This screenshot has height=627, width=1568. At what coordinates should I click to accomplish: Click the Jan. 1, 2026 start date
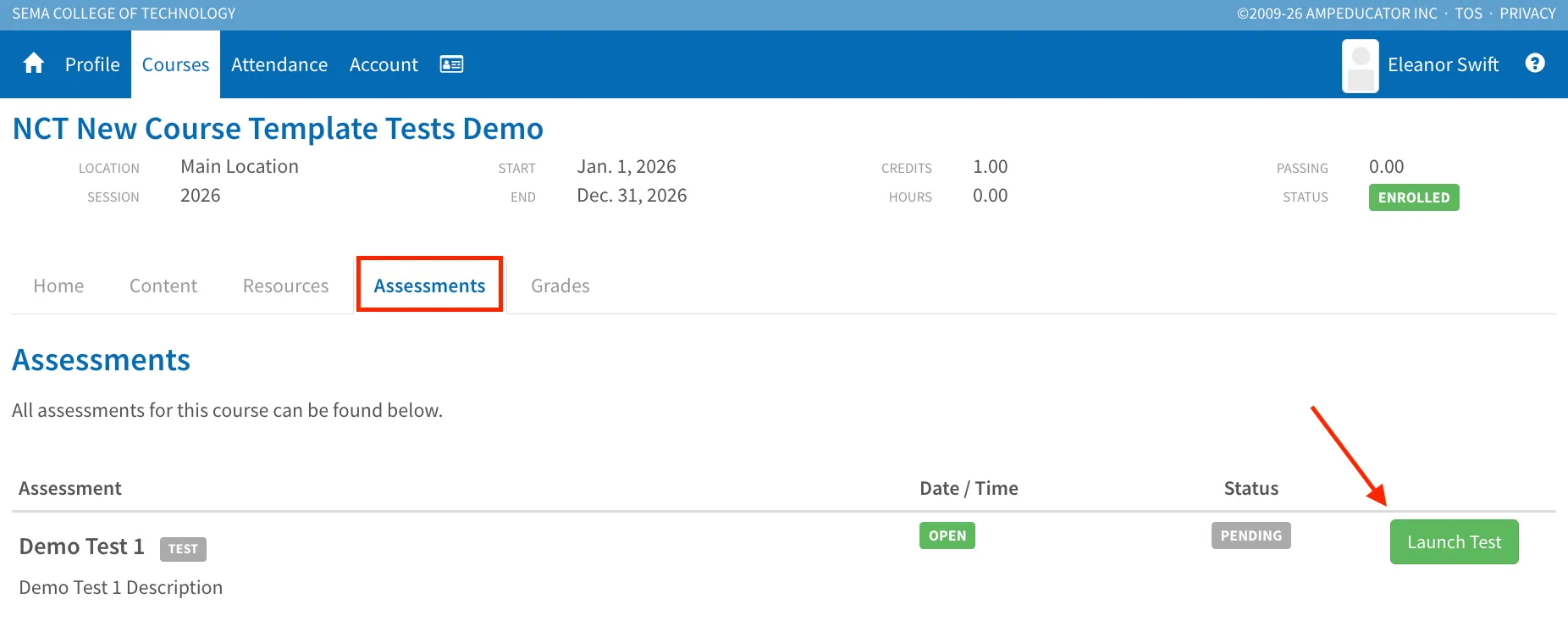tap(627, 167)
